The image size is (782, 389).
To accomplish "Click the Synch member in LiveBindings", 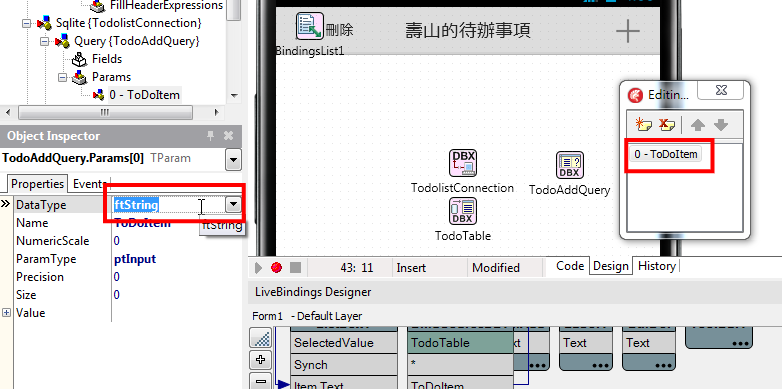I will tap(344, 365).
